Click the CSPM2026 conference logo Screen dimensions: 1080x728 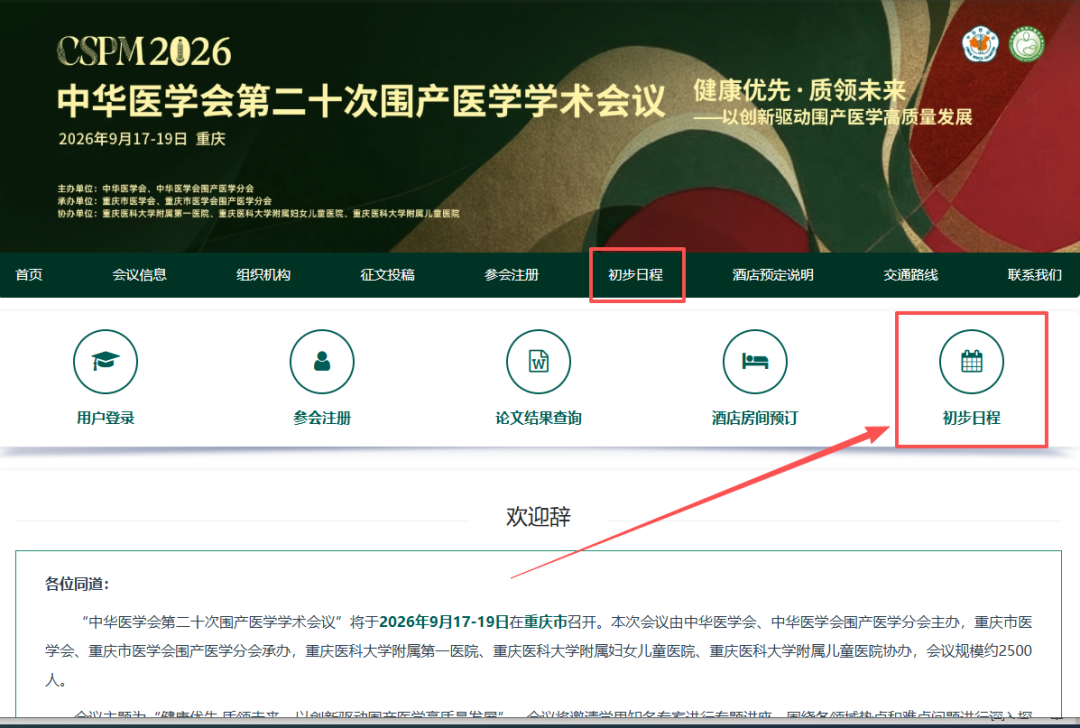144,52
